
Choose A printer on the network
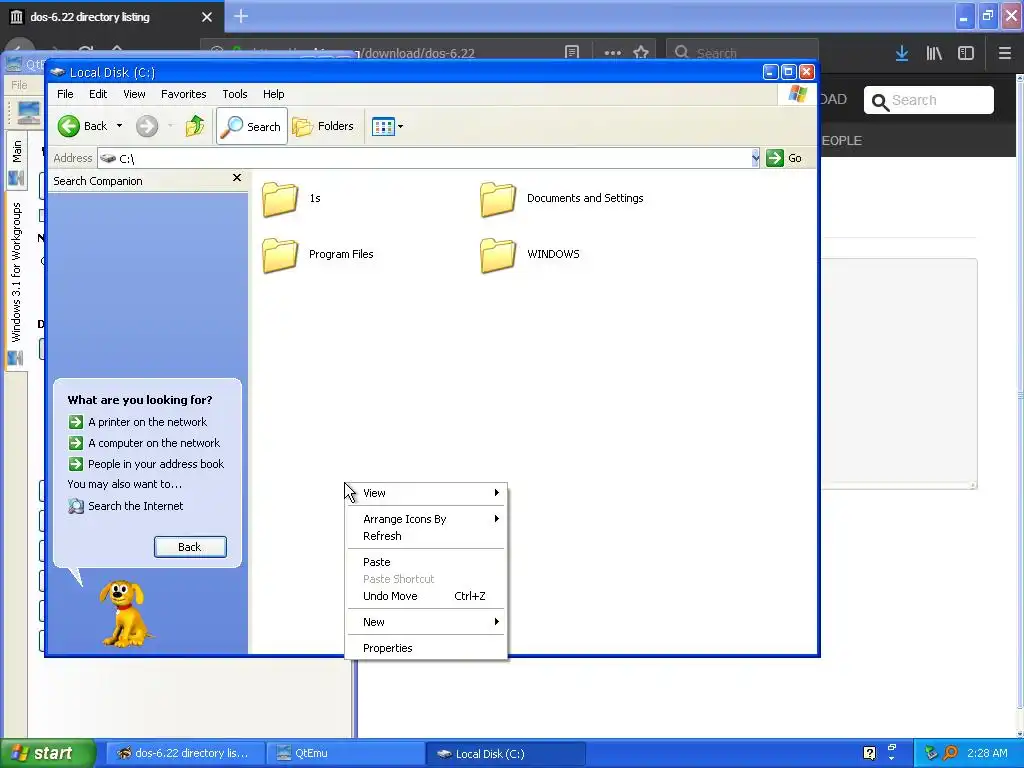point(138,422)
